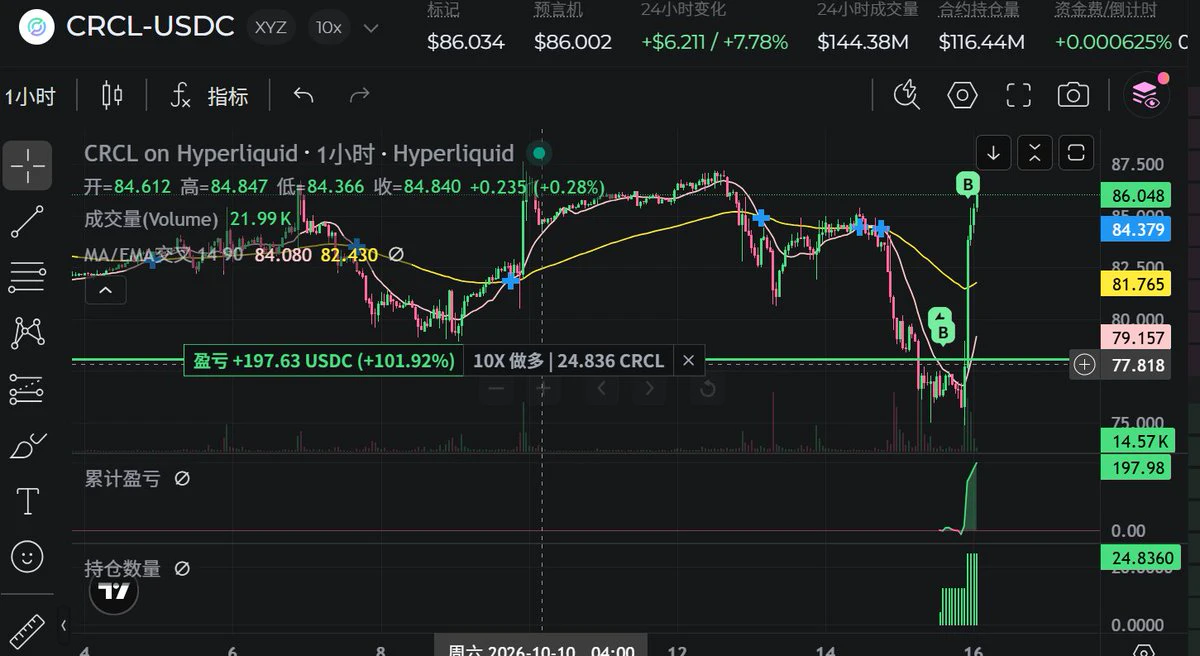
Task: Enter fullscreen chart mode
Action: (1018, 96)
